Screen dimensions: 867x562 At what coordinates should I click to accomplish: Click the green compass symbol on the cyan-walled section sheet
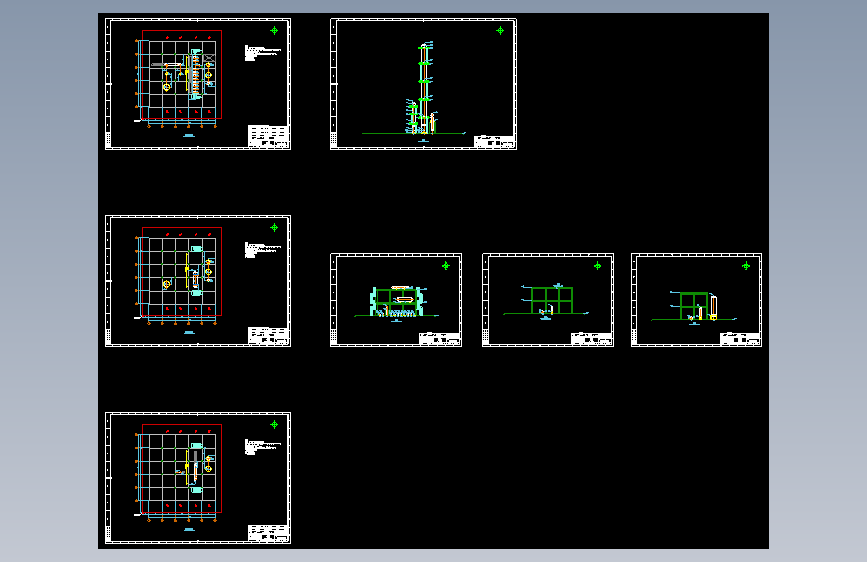446,266
